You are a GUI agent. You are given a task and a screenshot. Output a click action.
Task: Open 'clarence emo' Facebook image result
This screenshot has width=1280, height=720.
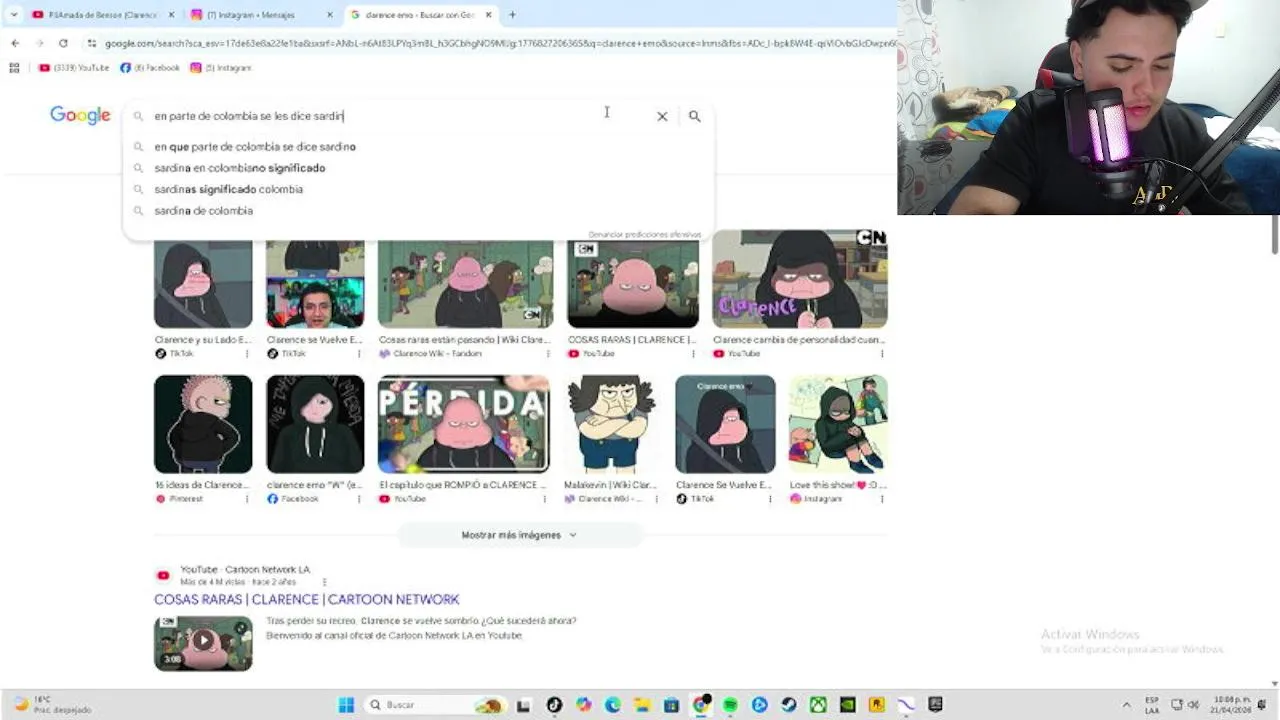coord(315,424)
